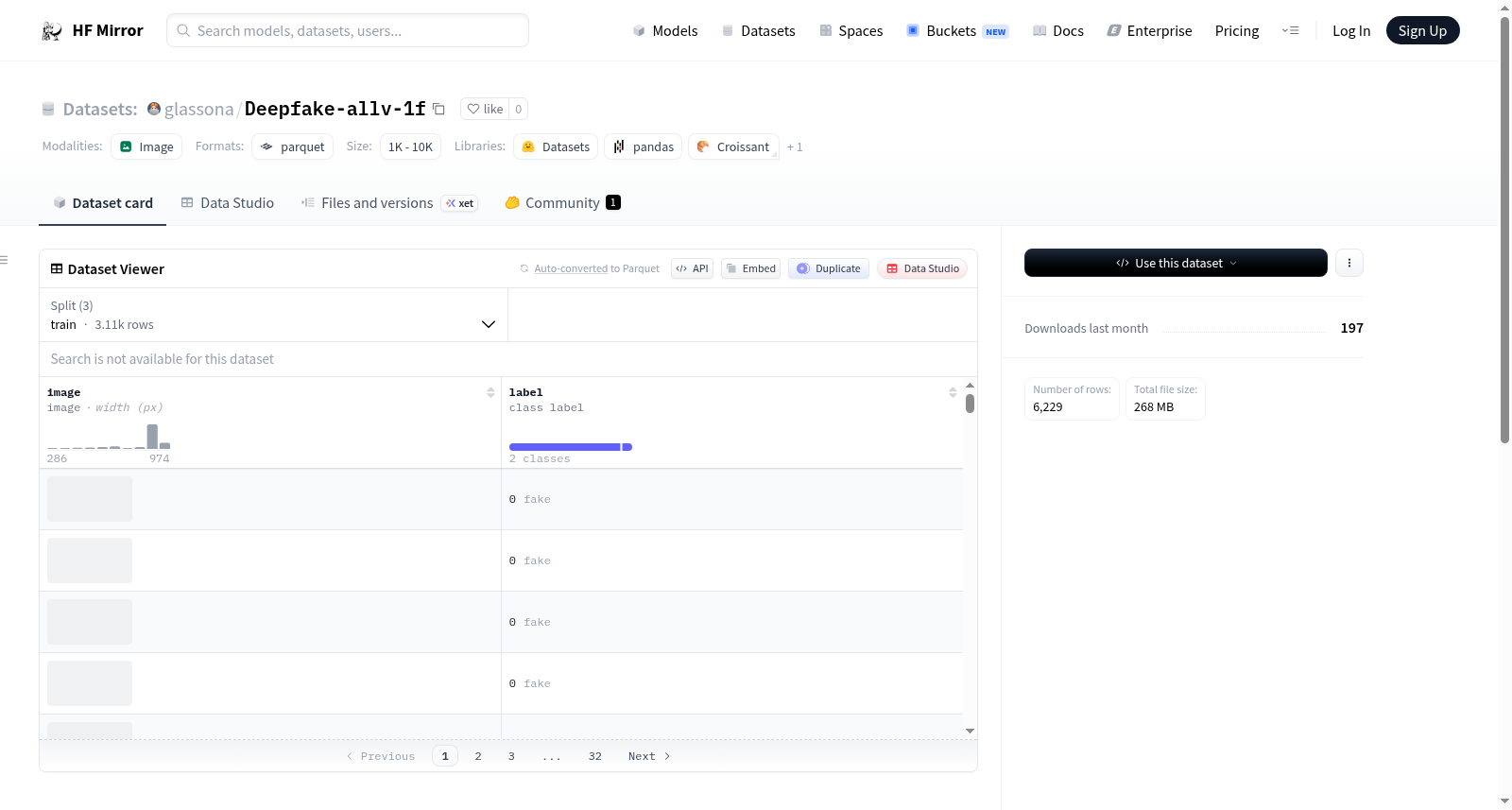This screenshot has height=810, width=1512.
Task: Click the Deepfake-allv-1f dataset title
Action: 335,109
